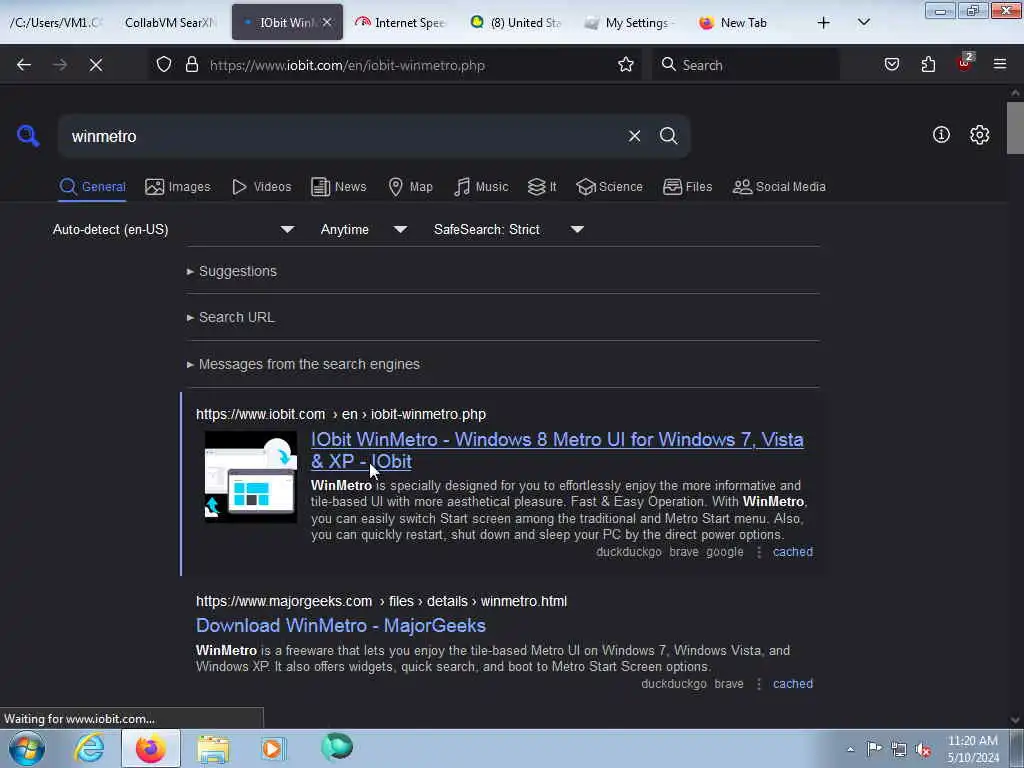
Task: Focus the Firefox Search box
Action: pyautogui.click(x=746, y=65)
